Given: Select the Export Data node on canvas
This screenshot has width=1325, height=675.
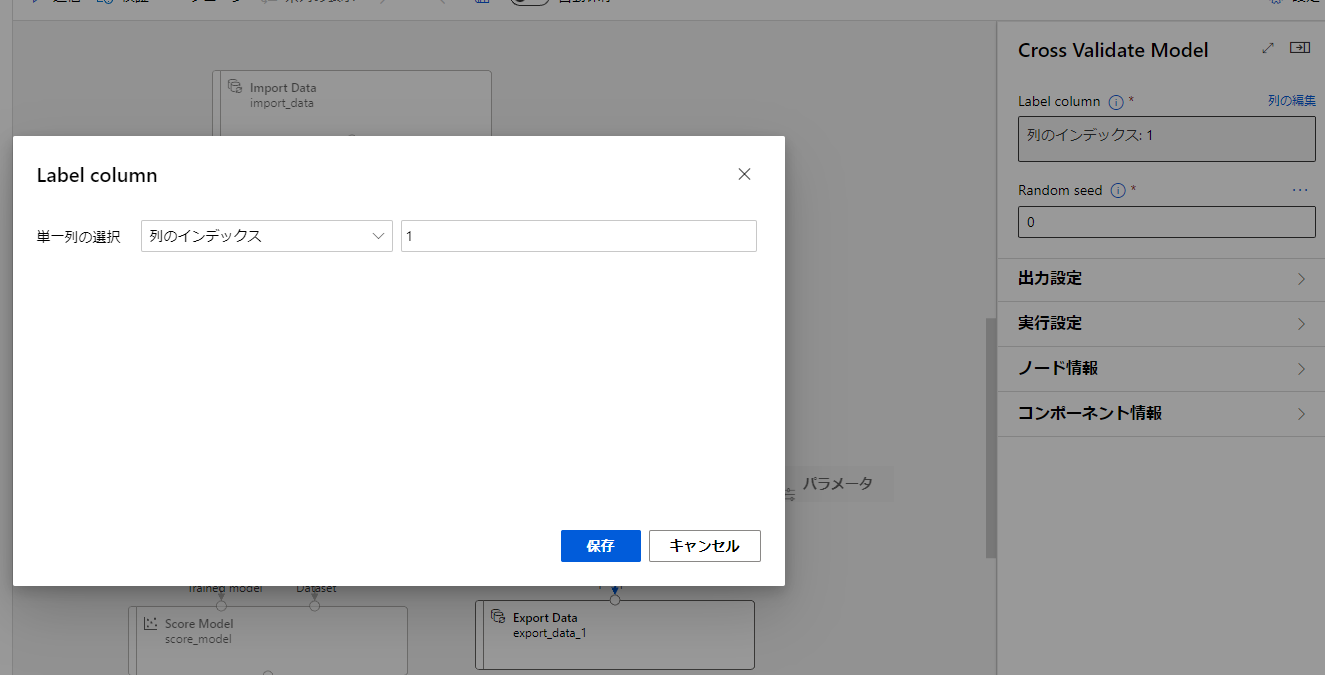Looking at the screenshot, I should tap(614, 634).
